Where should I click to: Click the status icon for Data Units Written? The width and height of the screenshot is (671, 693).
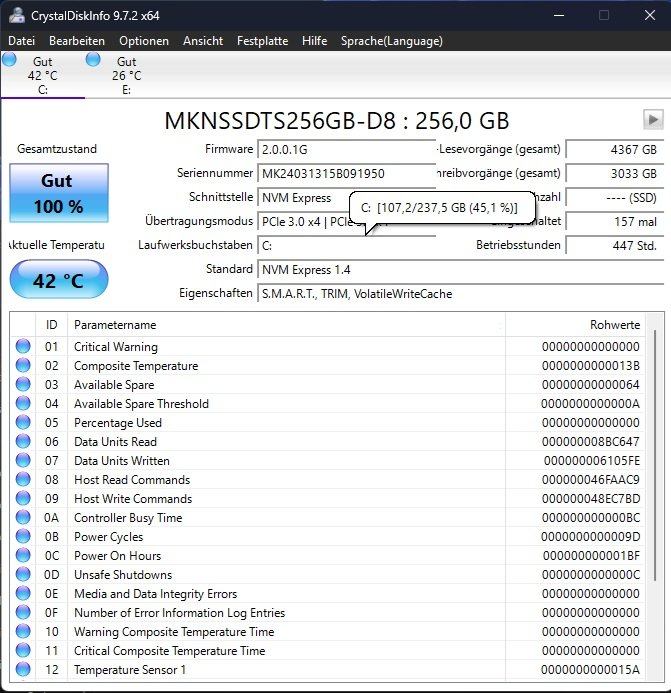23,460
